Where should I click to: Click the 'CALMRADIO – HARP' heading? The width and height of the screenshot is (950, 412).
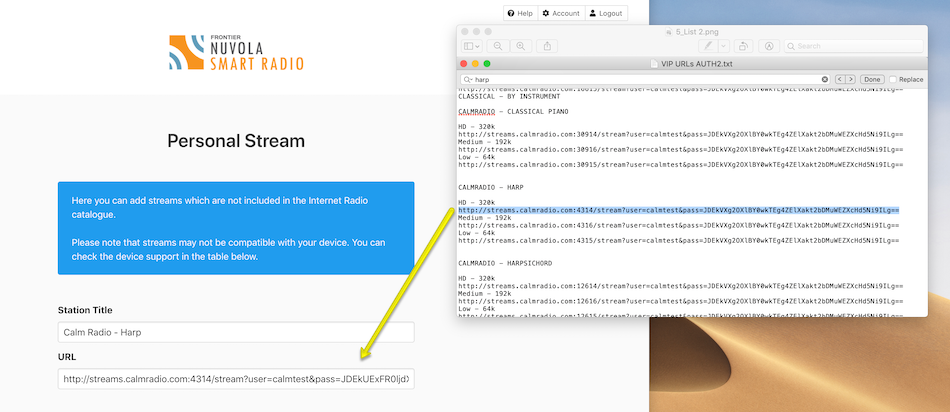[x=491, y=187]
